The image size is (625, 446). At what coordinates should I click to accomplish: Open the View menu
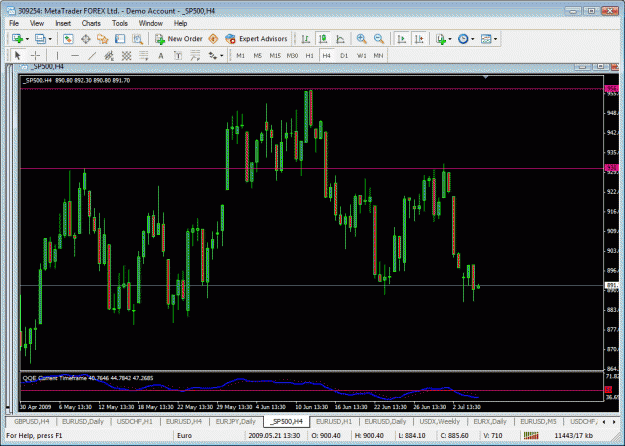pyautogui.click(x=37, y=23)
